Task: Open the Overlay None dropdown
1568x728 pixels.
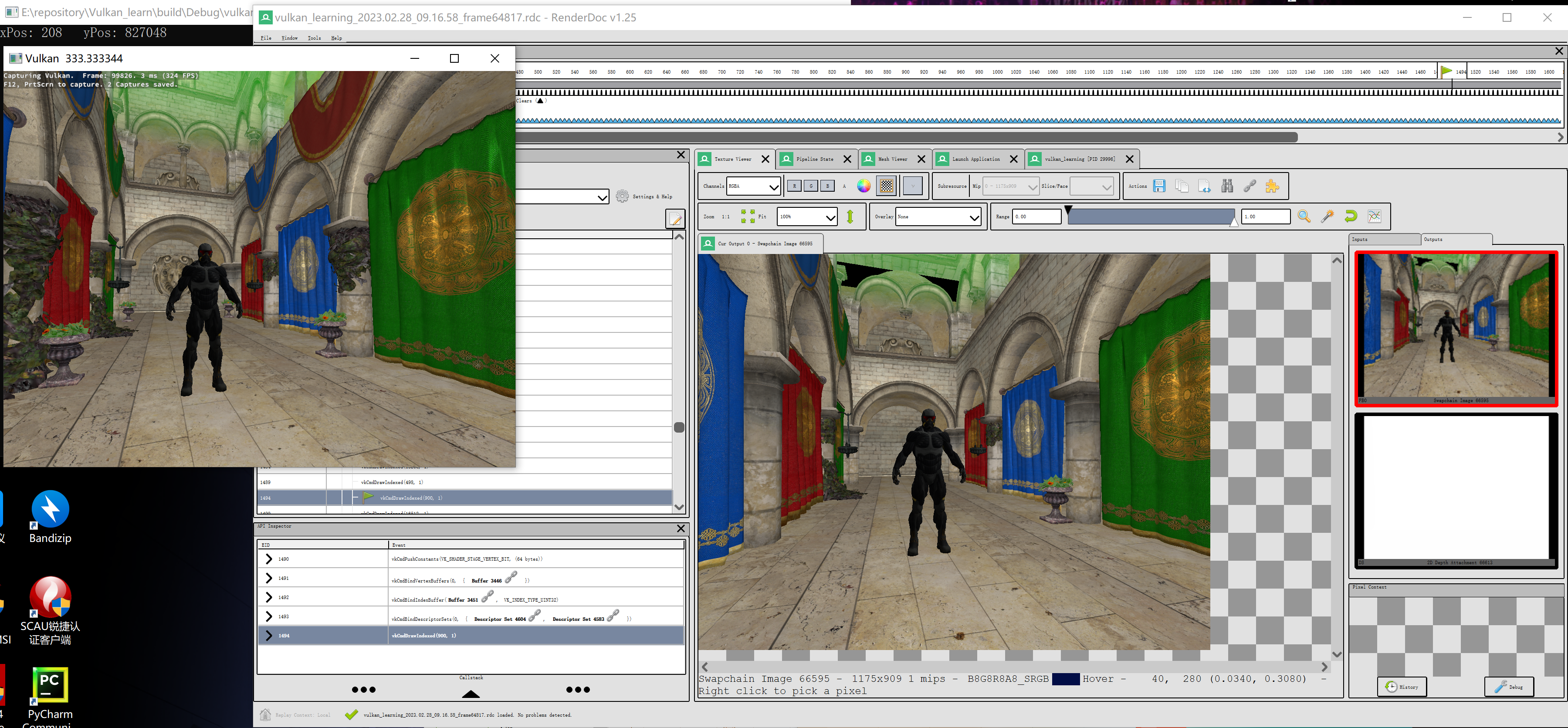Action: (938, 217)
